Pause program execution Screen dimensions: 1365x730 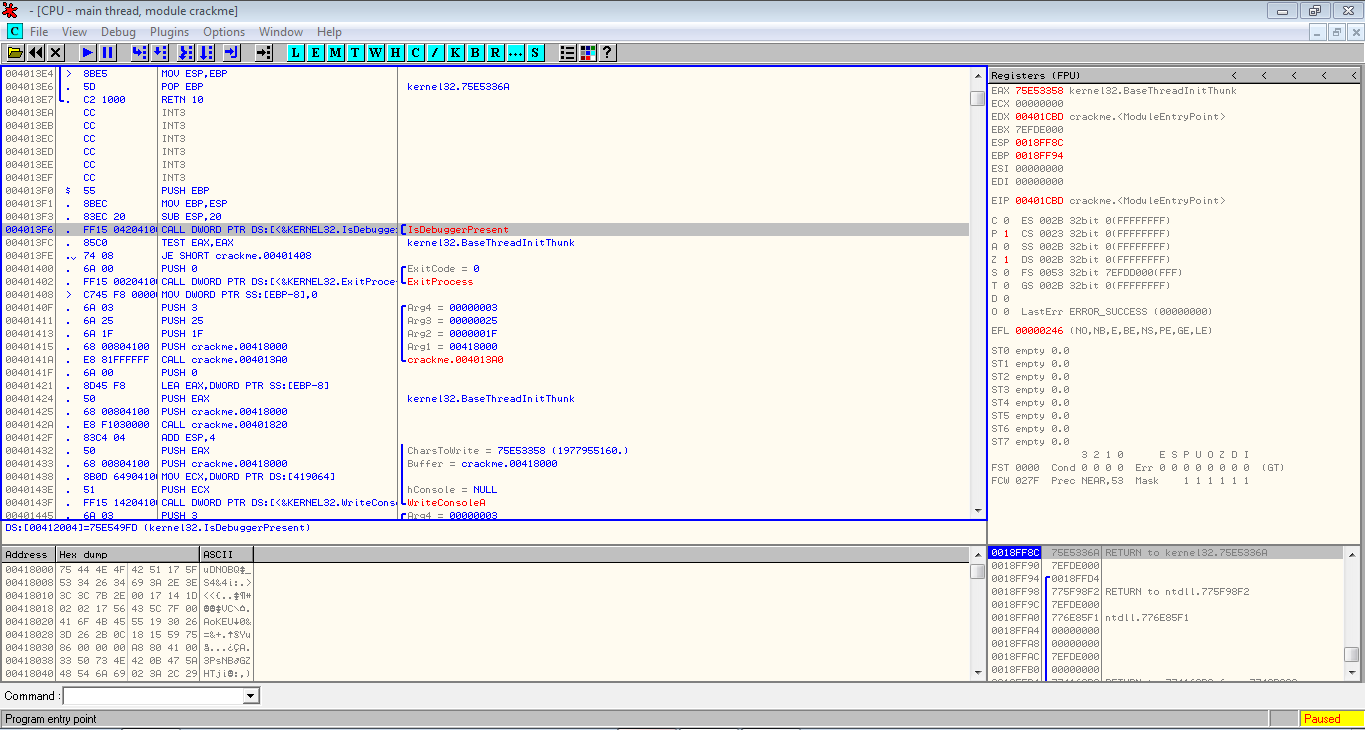tap(107, 52)
